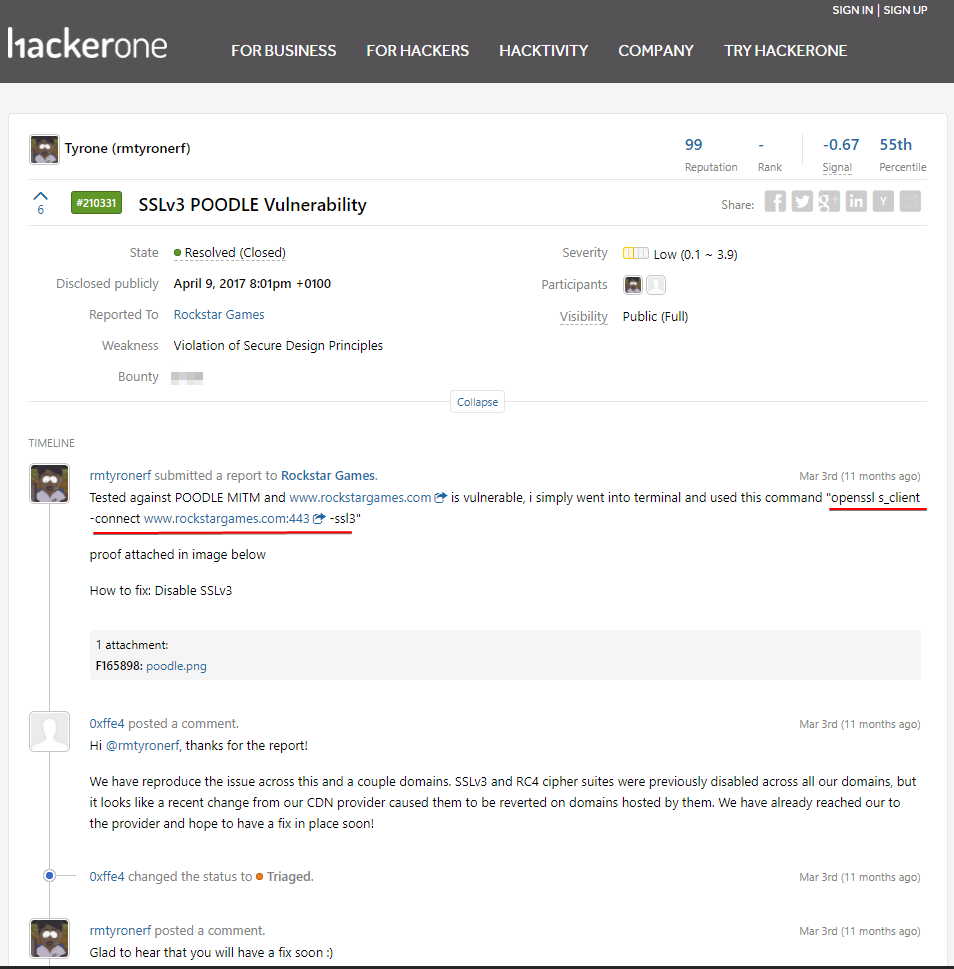Open Rockstar Games in Reported To
Image resolution: width=954 pixels, height=969 pixels.
click(219, 315)
